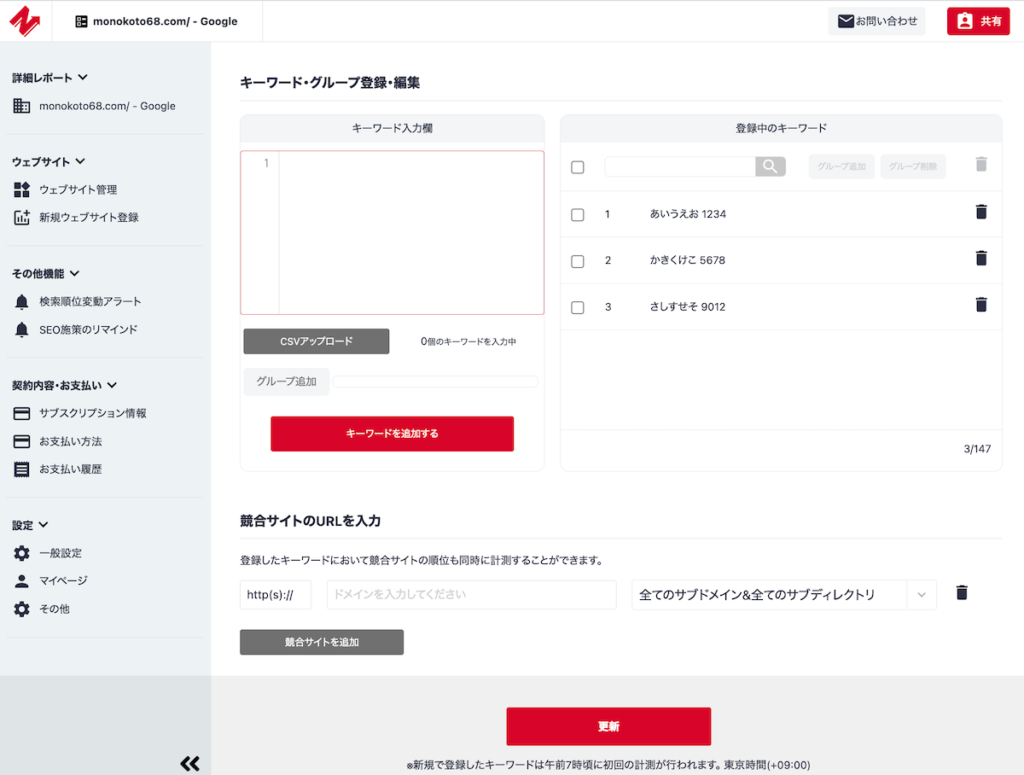Click the bulk delete trash icon in header
This screenshot has width=1024, height=775.
click(x=980, y=165)
